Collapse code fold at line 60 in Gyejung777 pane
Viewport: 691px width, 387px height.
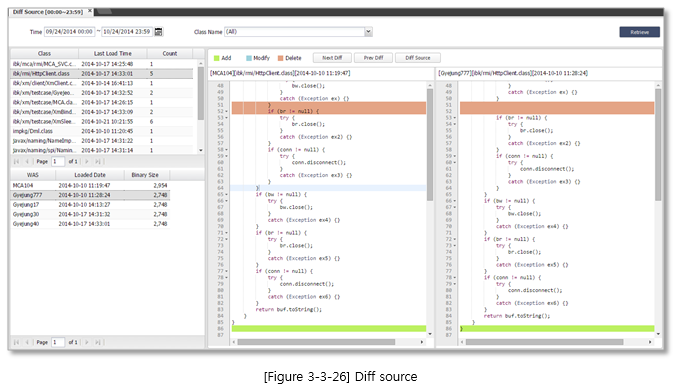tap(455, 163)
